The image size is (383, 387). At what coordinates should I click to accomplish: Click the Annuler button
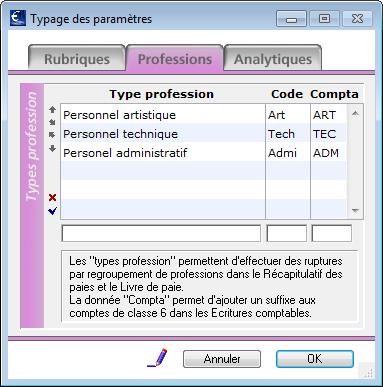click(222, 359)
